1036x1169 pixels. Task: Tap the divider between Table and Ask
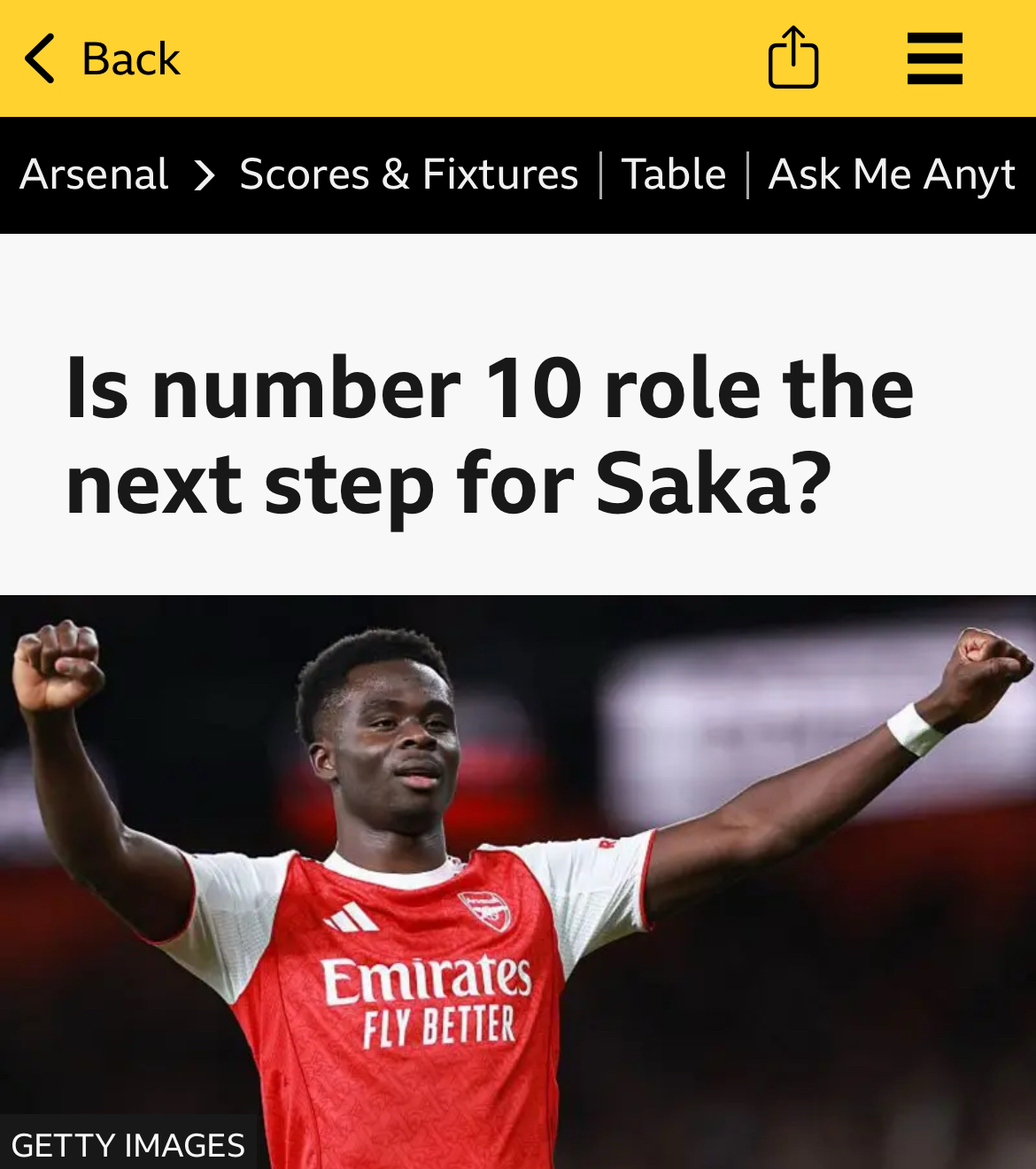[x=747, y=174]
